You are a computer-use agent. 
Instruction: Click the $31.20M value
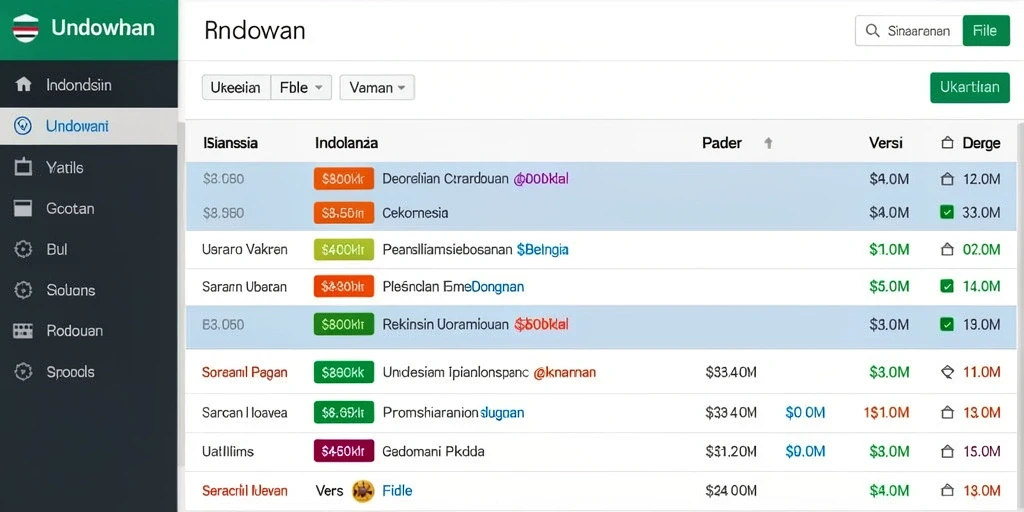pyautogui.click(x=731, y=451)
